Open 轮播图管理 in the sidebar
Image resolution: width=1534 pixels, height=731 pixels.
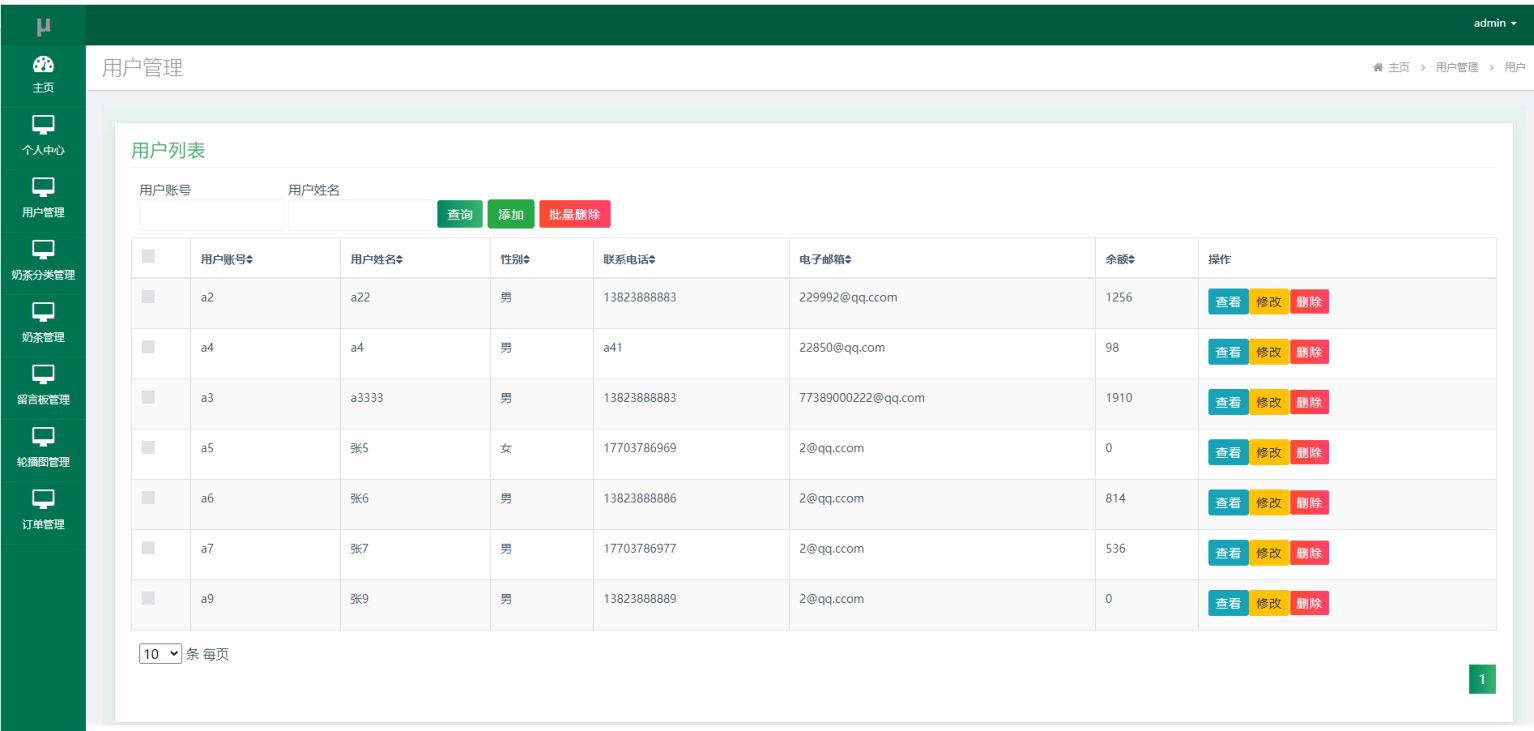pyautogui.click(x=43, y=449)
